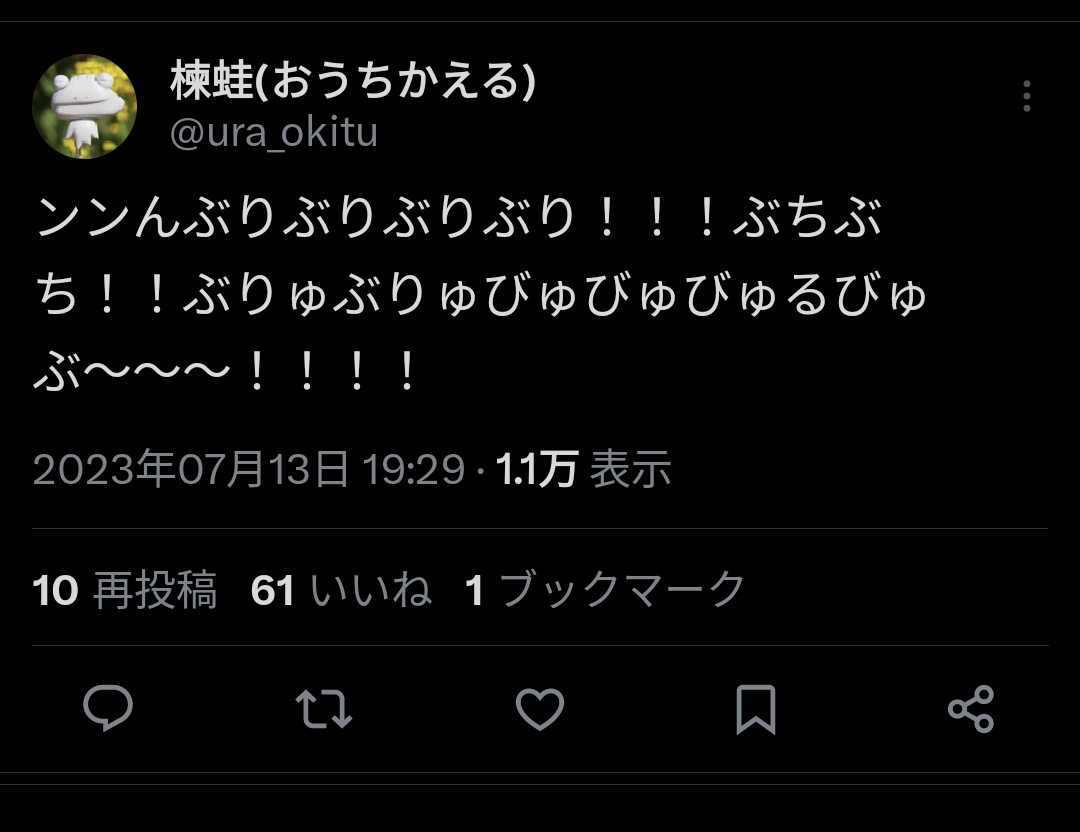The image size is (1080, 832).
Task: Click the 再投稿 label text
Action: [x=155, y=590]
